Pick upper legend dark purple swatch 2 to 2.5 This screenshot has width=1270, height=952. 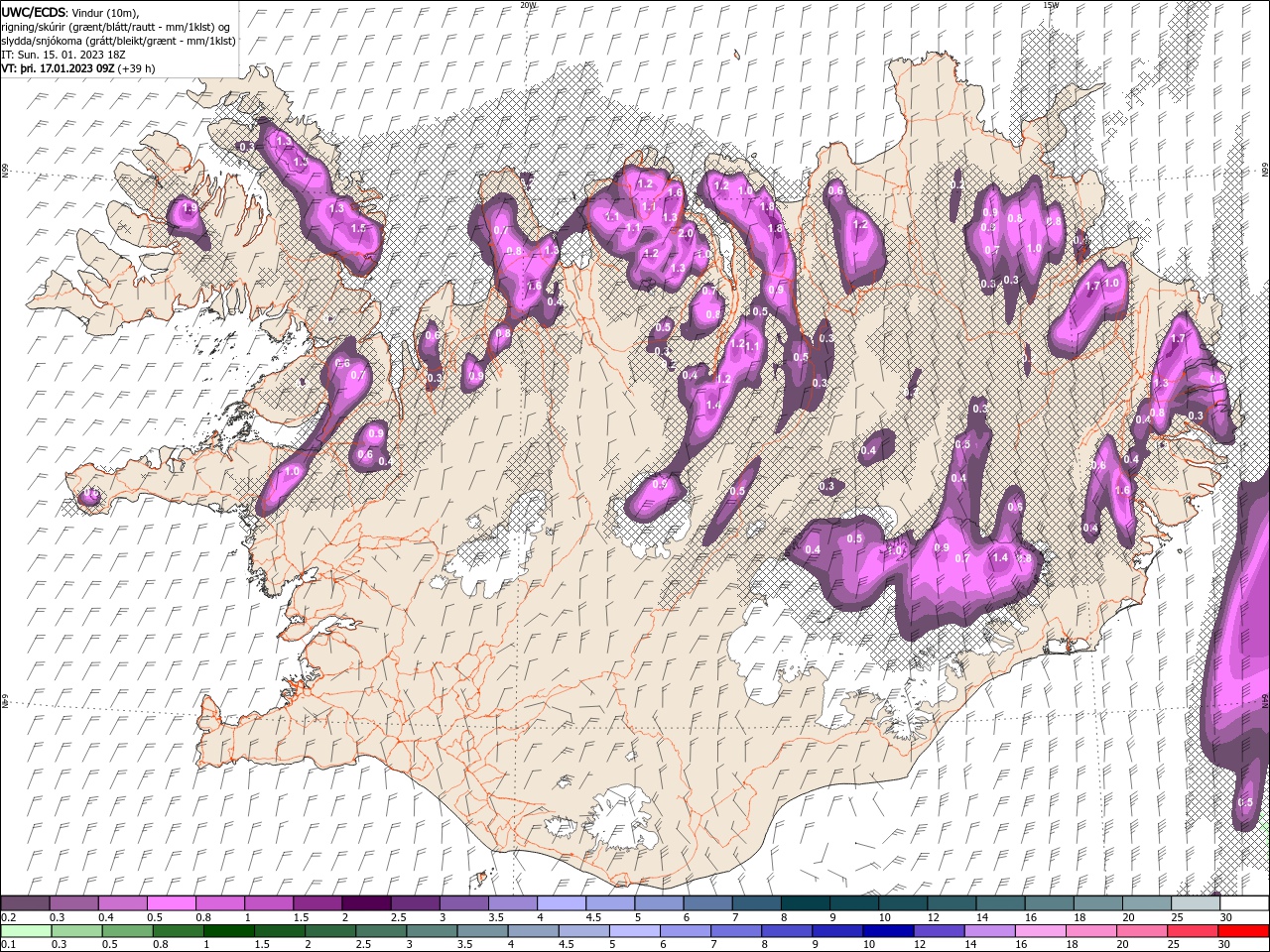[x=367, y=902]
